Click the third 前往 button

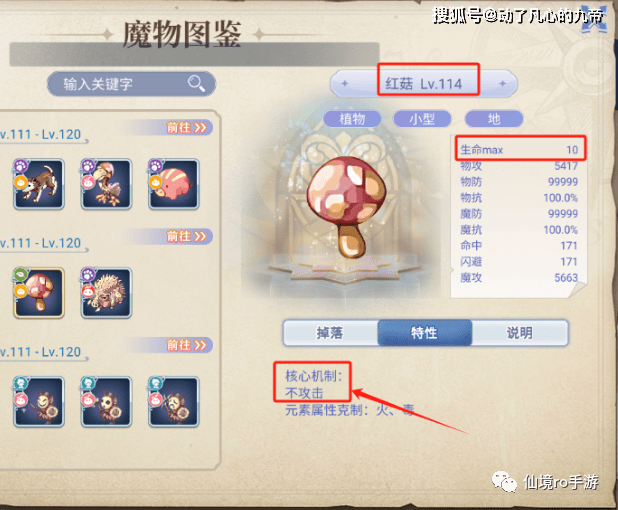coord(186,345)
